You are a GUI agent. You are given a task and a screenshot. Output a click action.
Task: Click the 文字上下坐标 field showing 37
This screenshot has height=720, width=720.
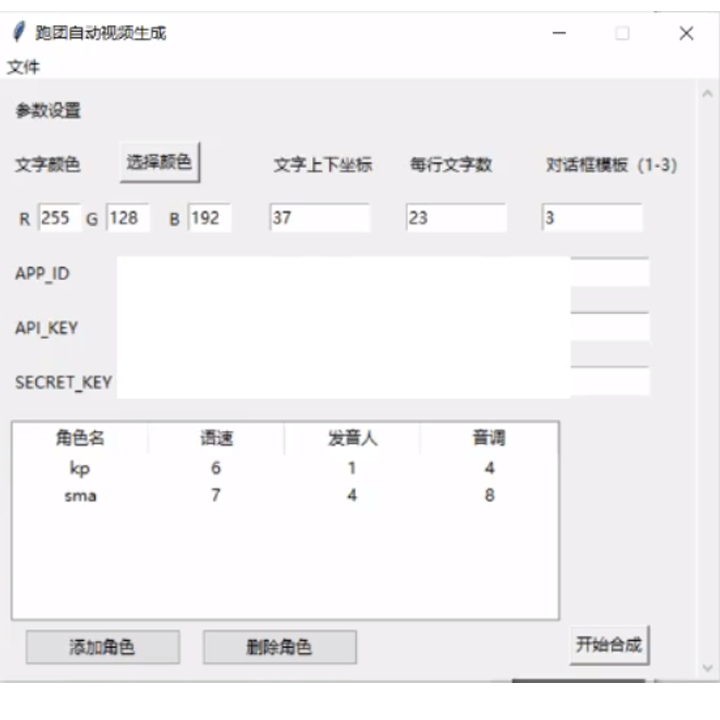tap(320, 218)
